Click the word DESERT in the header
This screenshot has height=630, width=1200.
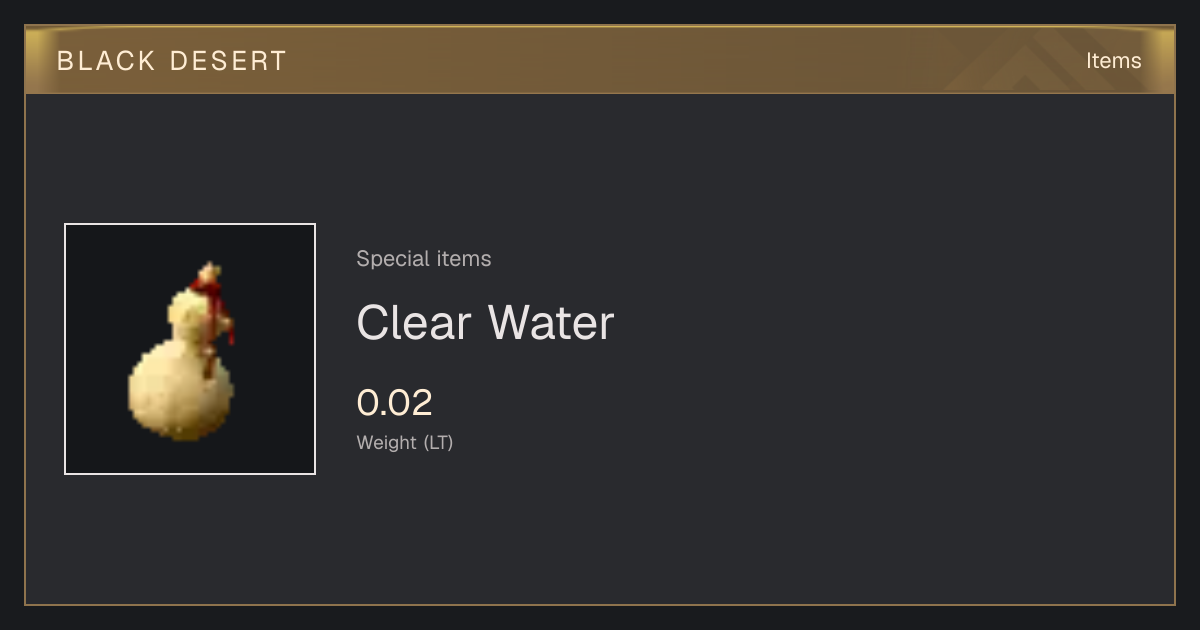[x=228, y=61]
